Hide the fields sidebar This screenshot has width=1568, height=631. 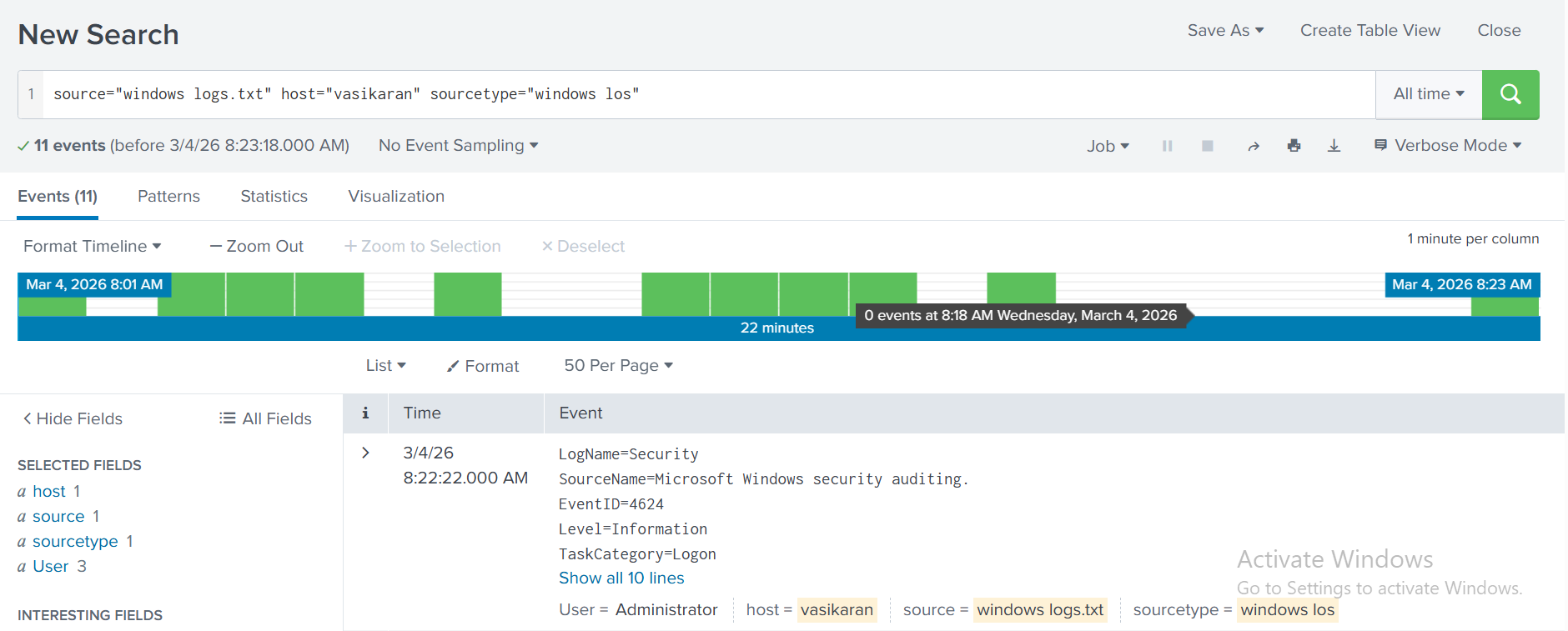(x=73, y=418)
